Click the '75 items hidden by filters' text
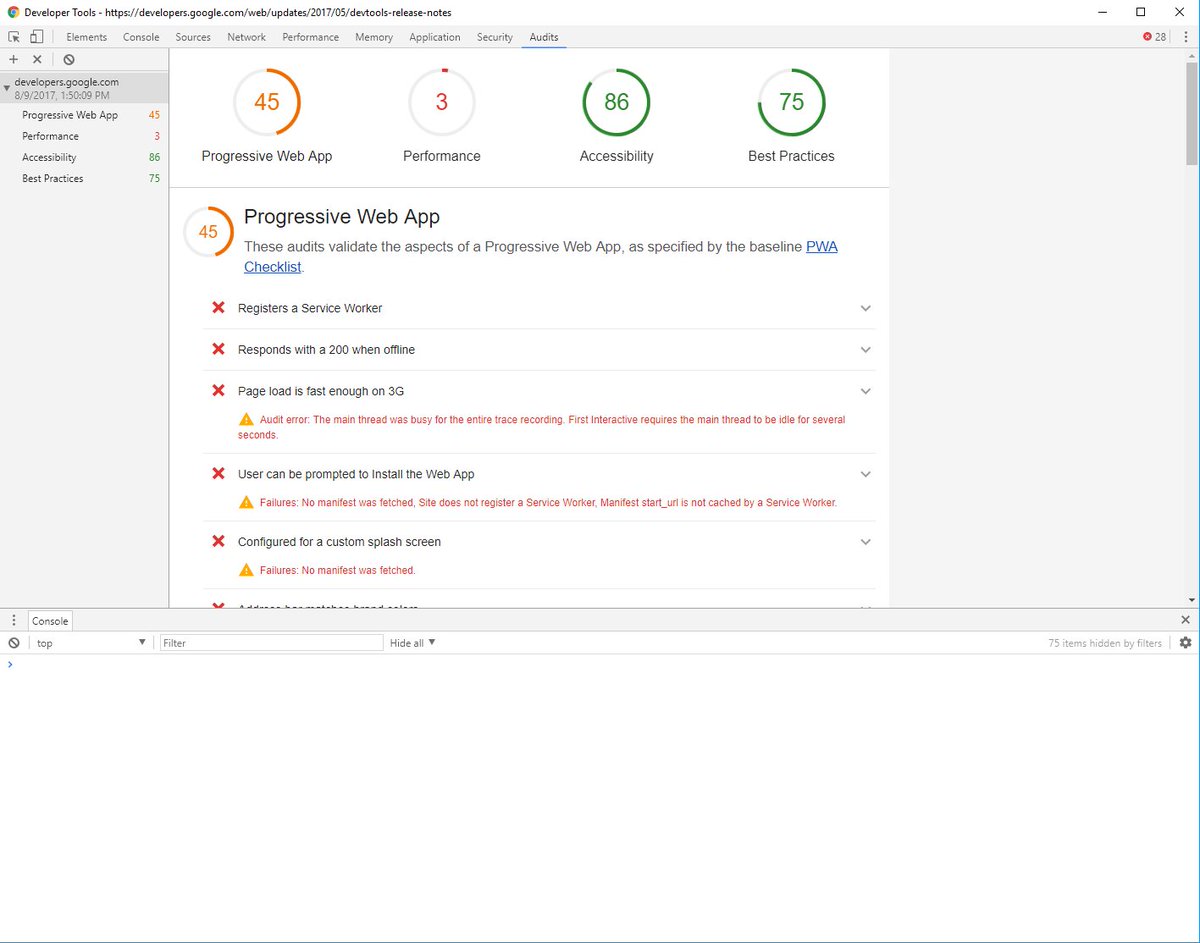The width and height of the screenshot is (1200, 943). (x=1105, y=643)
